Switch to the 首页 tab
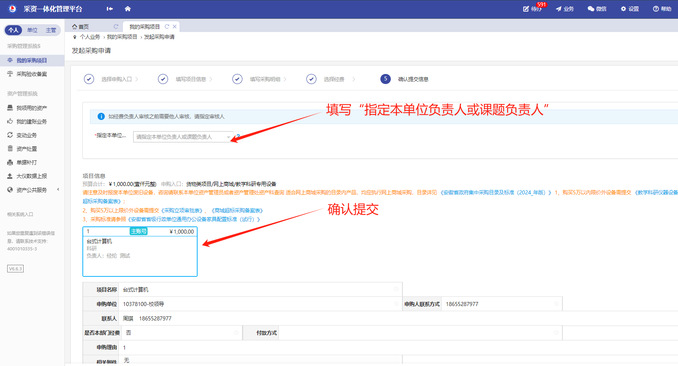 pyautogui.click(x=80, y=26)
